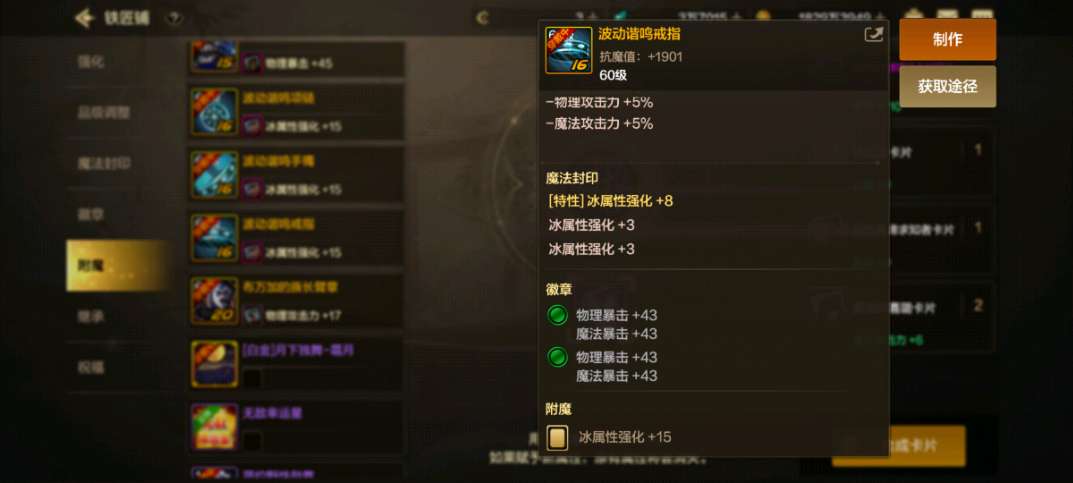
Task: Tap the share icon in the ring tooltip
Action: 874,34
